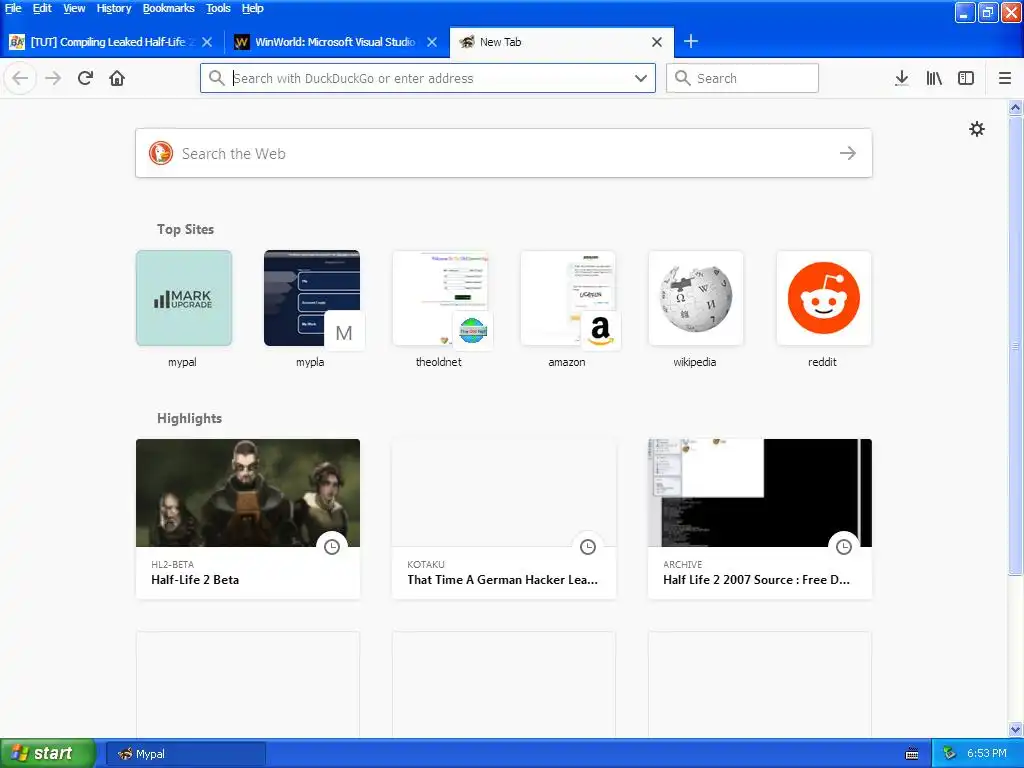Image resolution: width=1024 pixels, height=768 pixels.
Task: Close the Compiling Leaked Half-Life tab
Action: [x=207, y=42]
